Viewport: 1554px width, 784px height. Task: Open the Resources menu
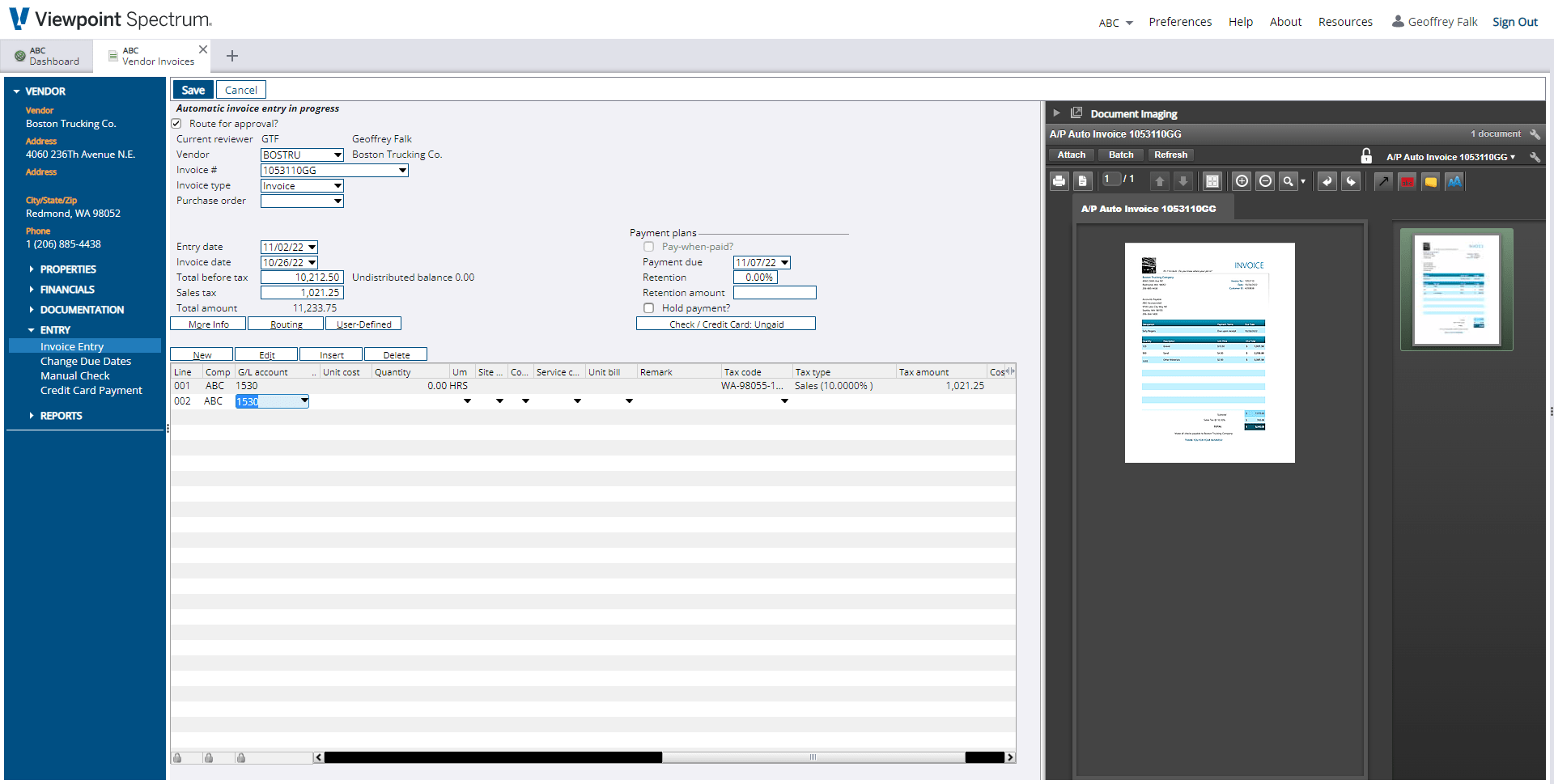1345,22
